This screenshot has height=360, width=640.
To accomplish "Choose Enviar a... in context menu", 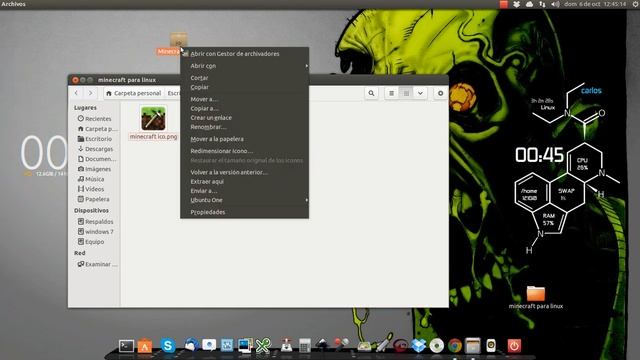I will (244, 191).
